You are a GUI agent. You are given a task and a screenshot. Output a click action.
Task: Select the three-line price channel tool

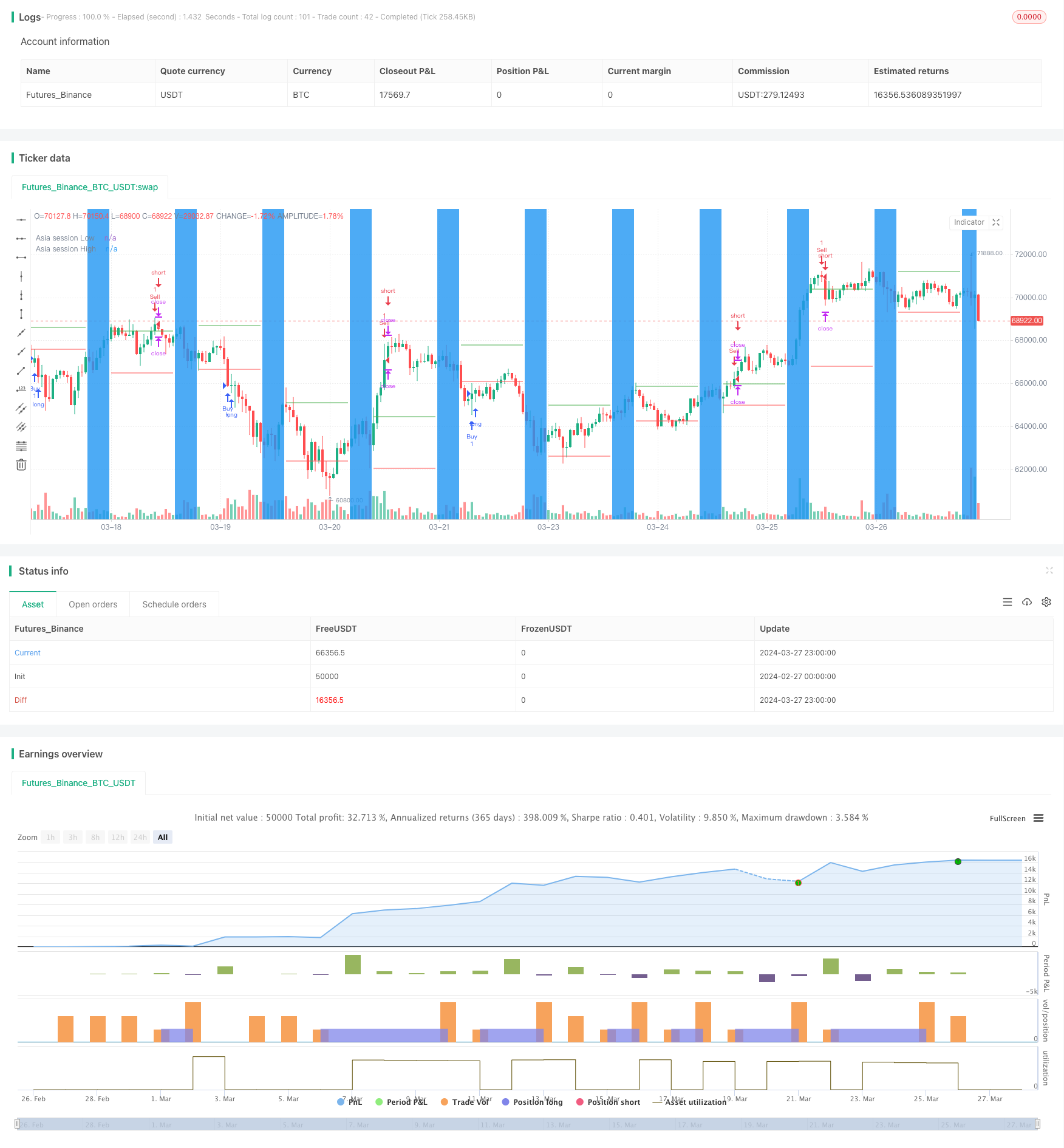(21, 427)
